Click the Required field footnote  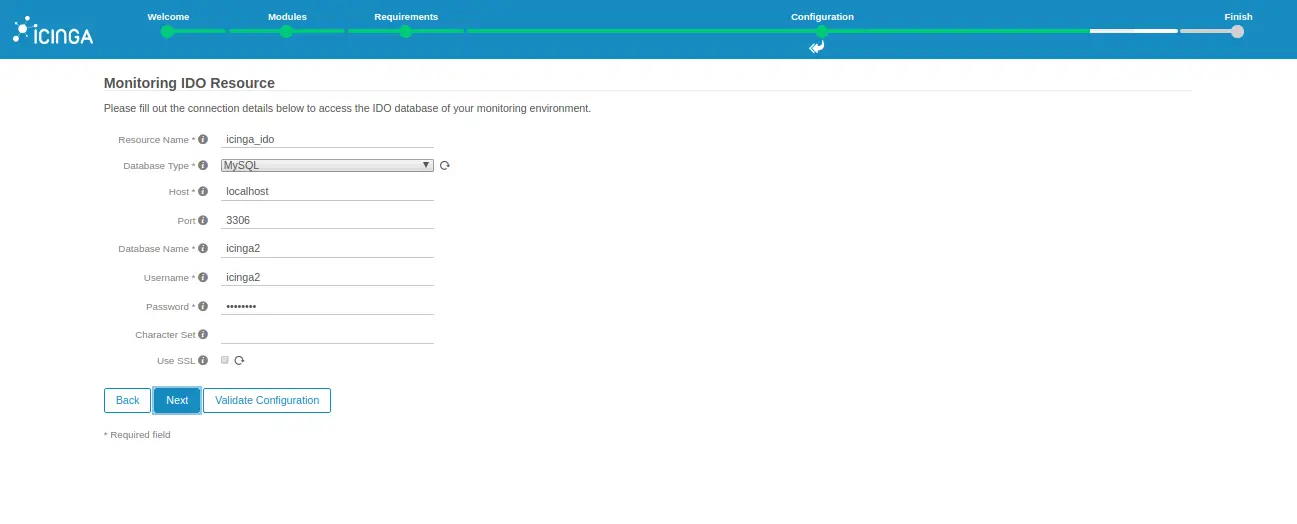pyautogui.click(x=137, y=435)
